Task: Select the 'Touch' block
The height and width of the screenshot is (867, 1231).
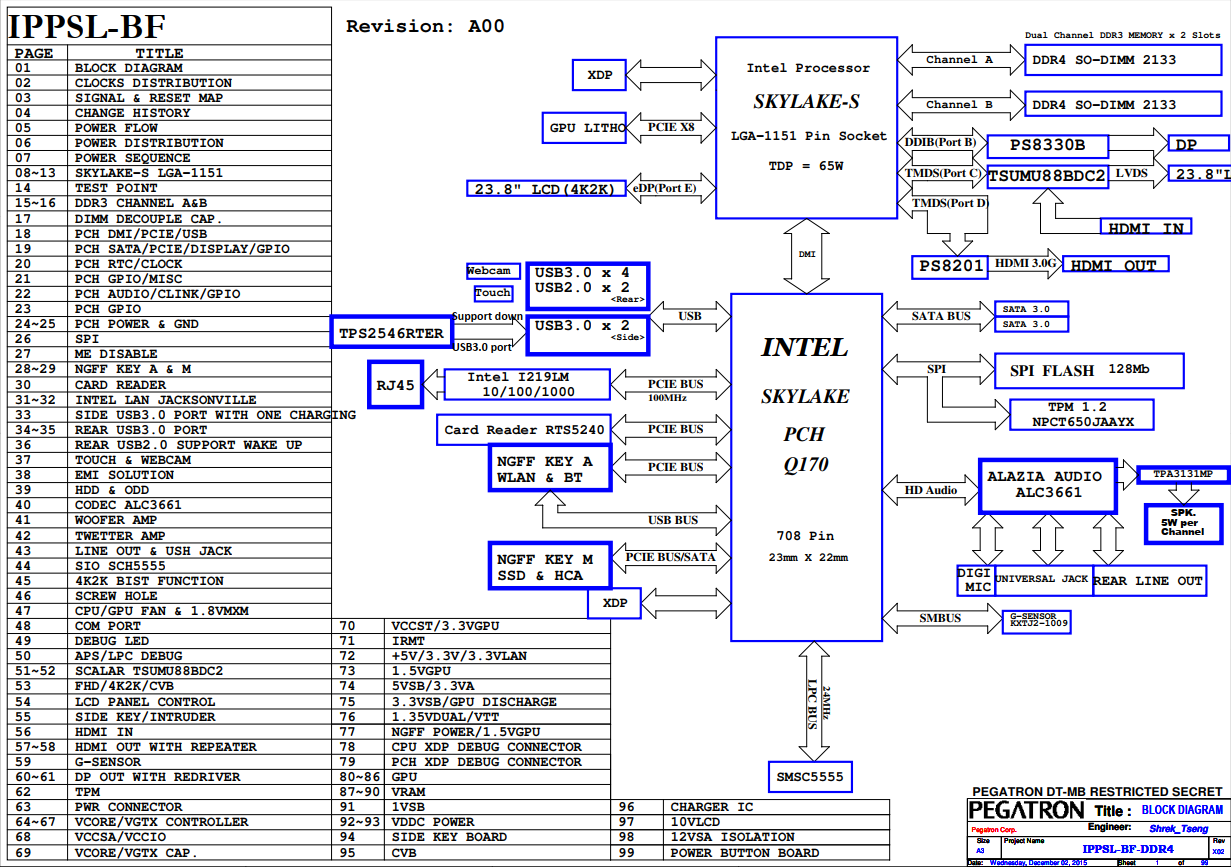Action: pyautogui.click(x=493, y=293)
